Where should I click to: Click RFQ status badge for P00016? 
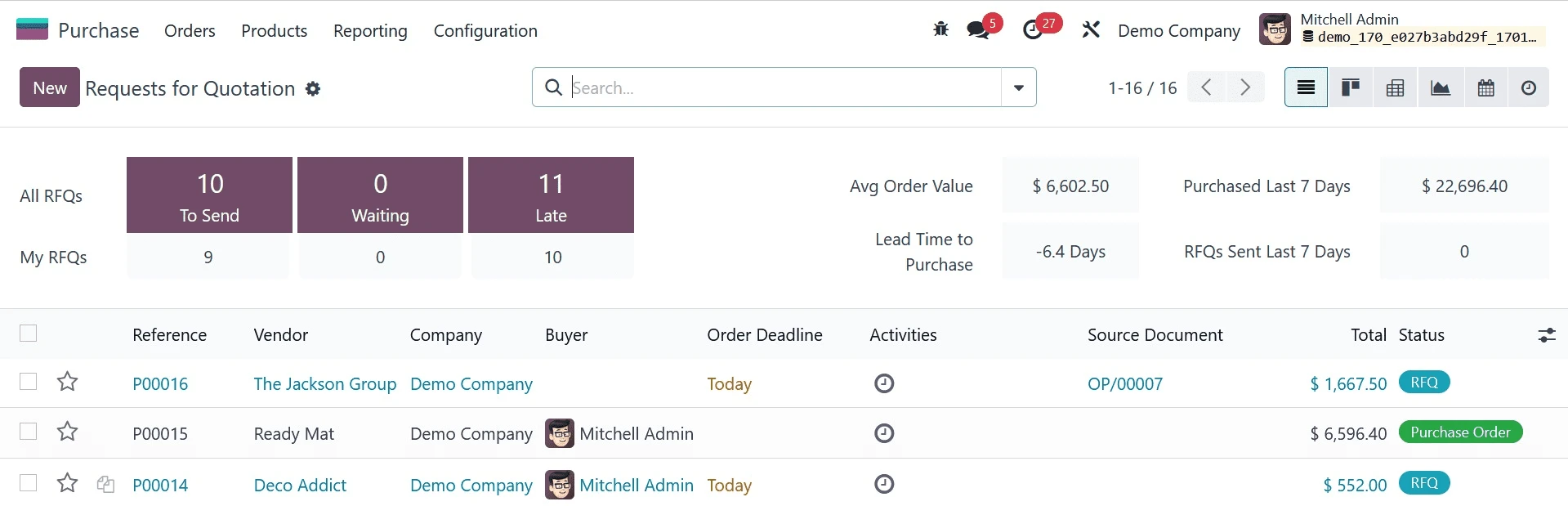[1424, 383]
